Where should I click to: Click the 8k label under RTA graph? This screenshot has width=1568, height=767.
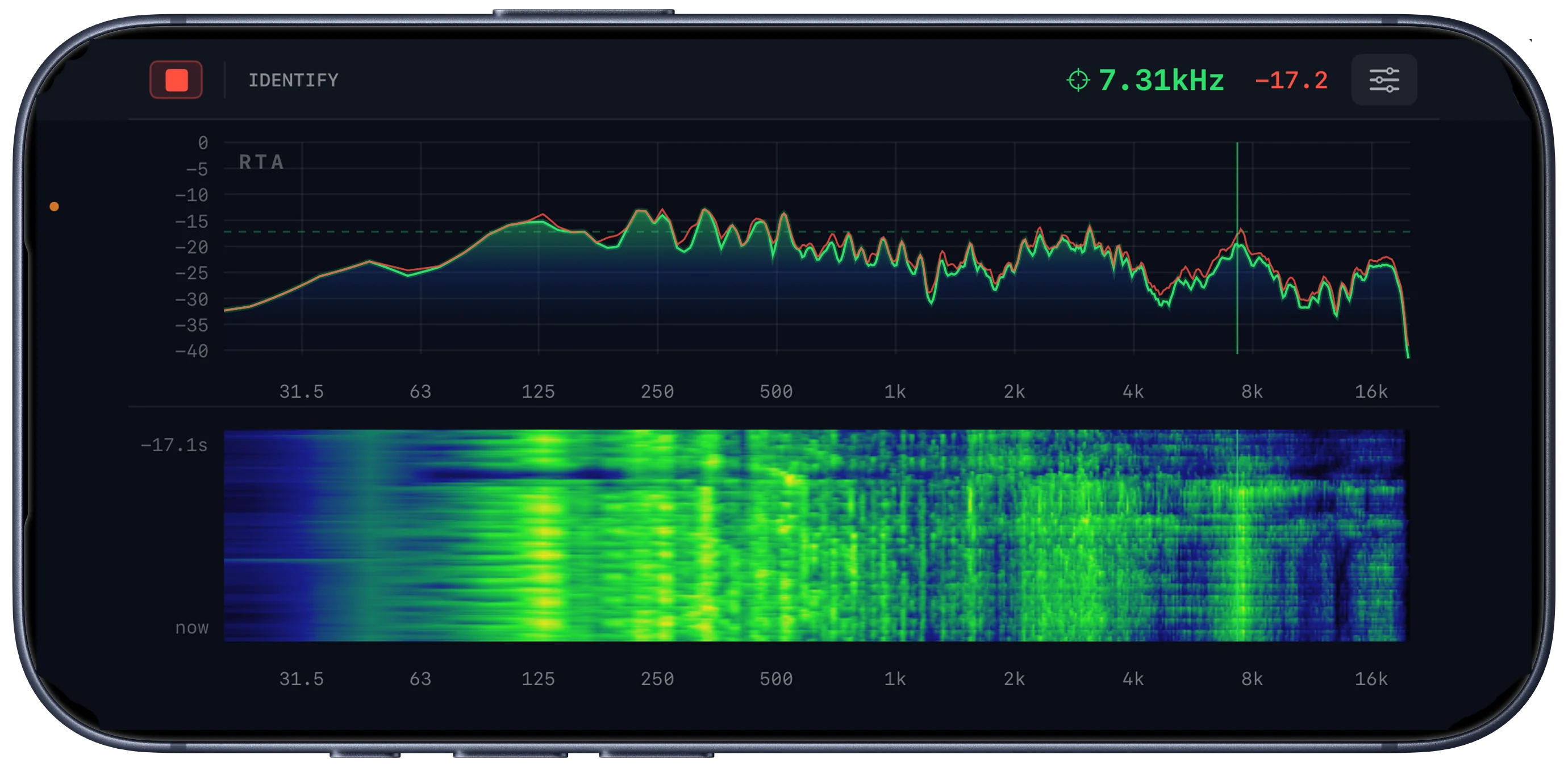1252,391
